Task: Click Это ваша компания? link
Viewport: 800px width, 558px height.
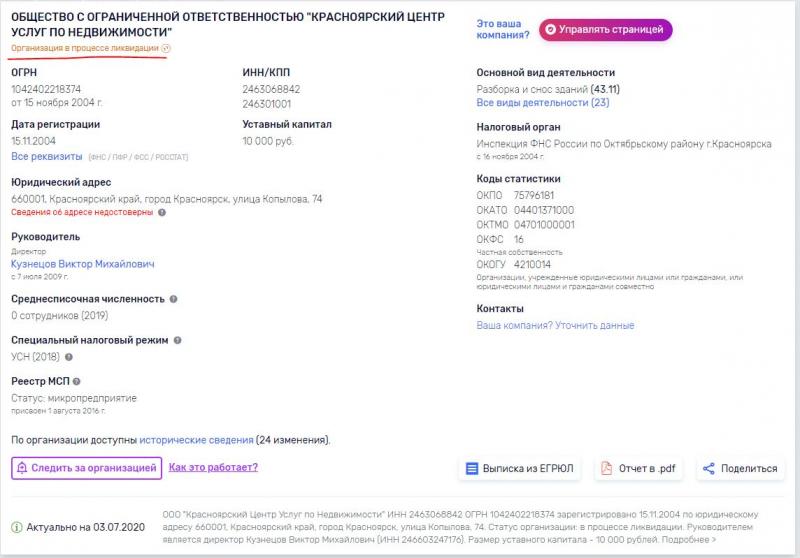Action: point(503,30)
